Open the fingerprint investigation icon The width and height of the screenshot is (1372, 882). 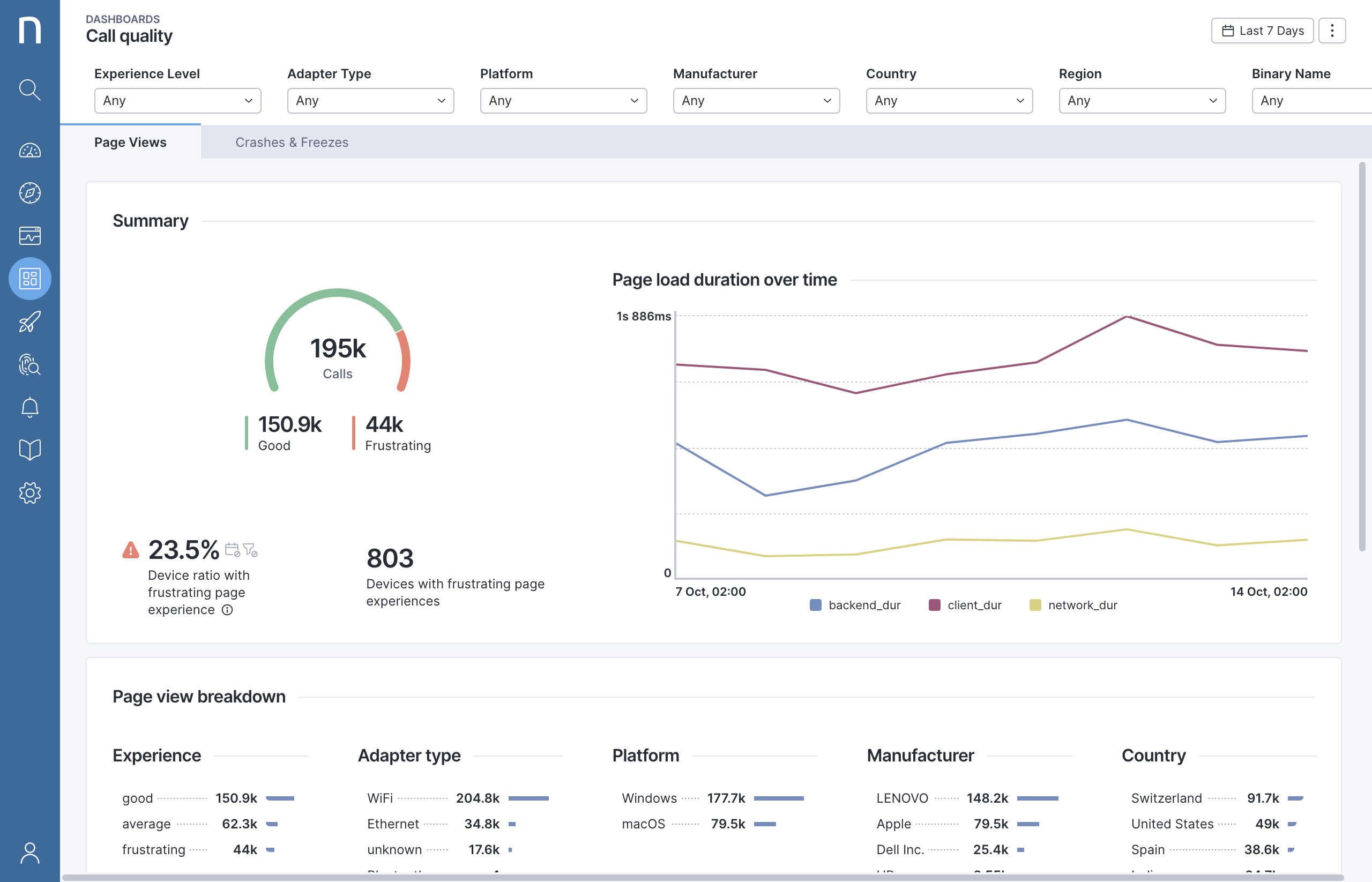pyautogui.click(x=30, y=365)
